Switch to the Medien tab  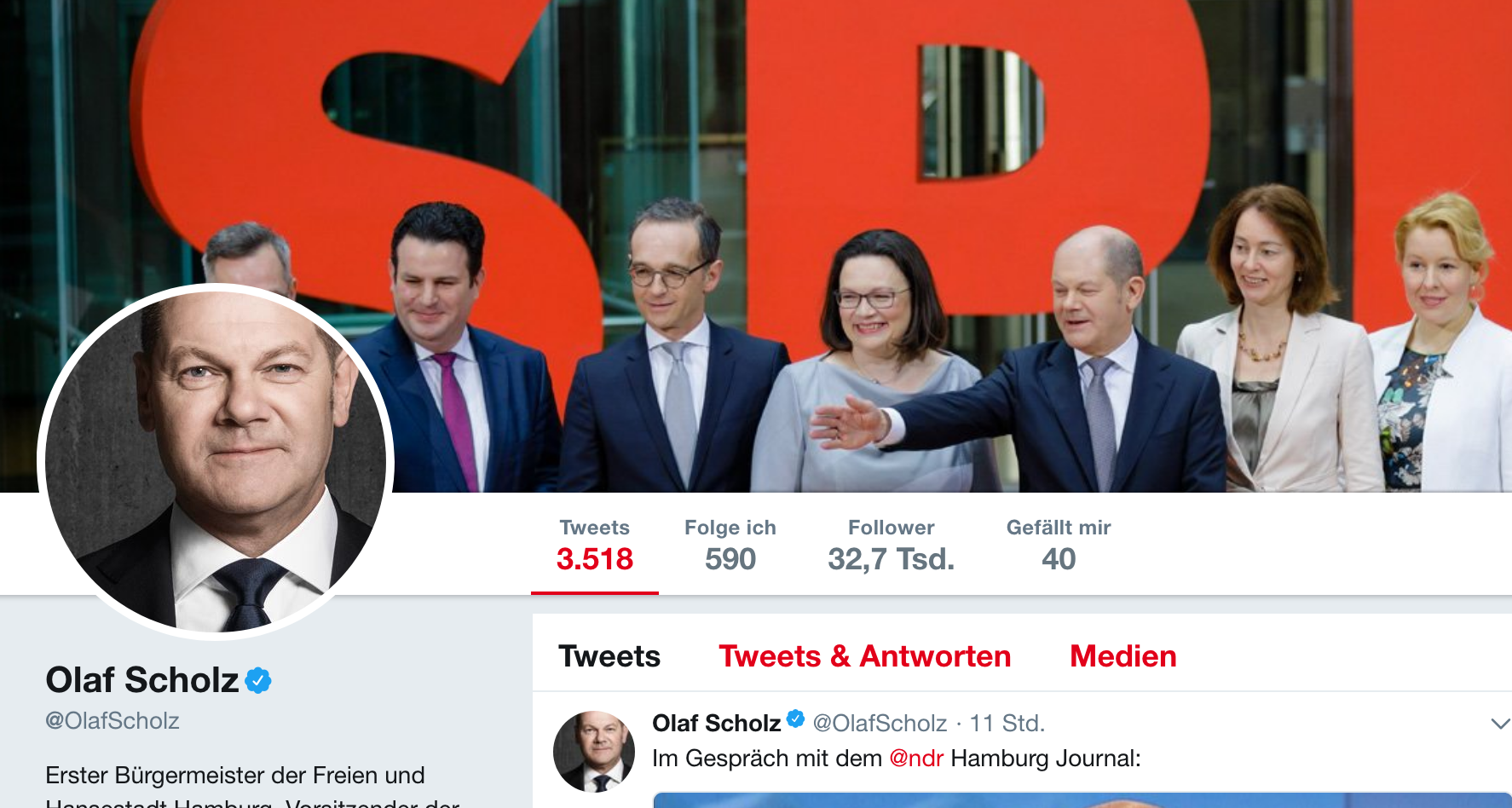pos(1123,656)
